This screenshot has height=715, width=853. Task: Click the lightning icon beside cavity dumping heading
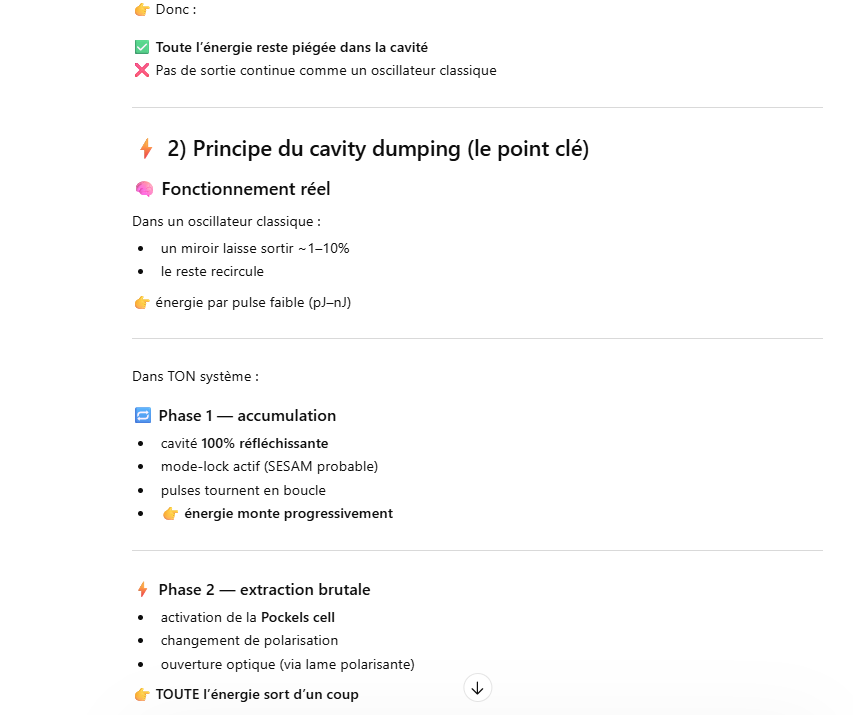click(146, 149)
